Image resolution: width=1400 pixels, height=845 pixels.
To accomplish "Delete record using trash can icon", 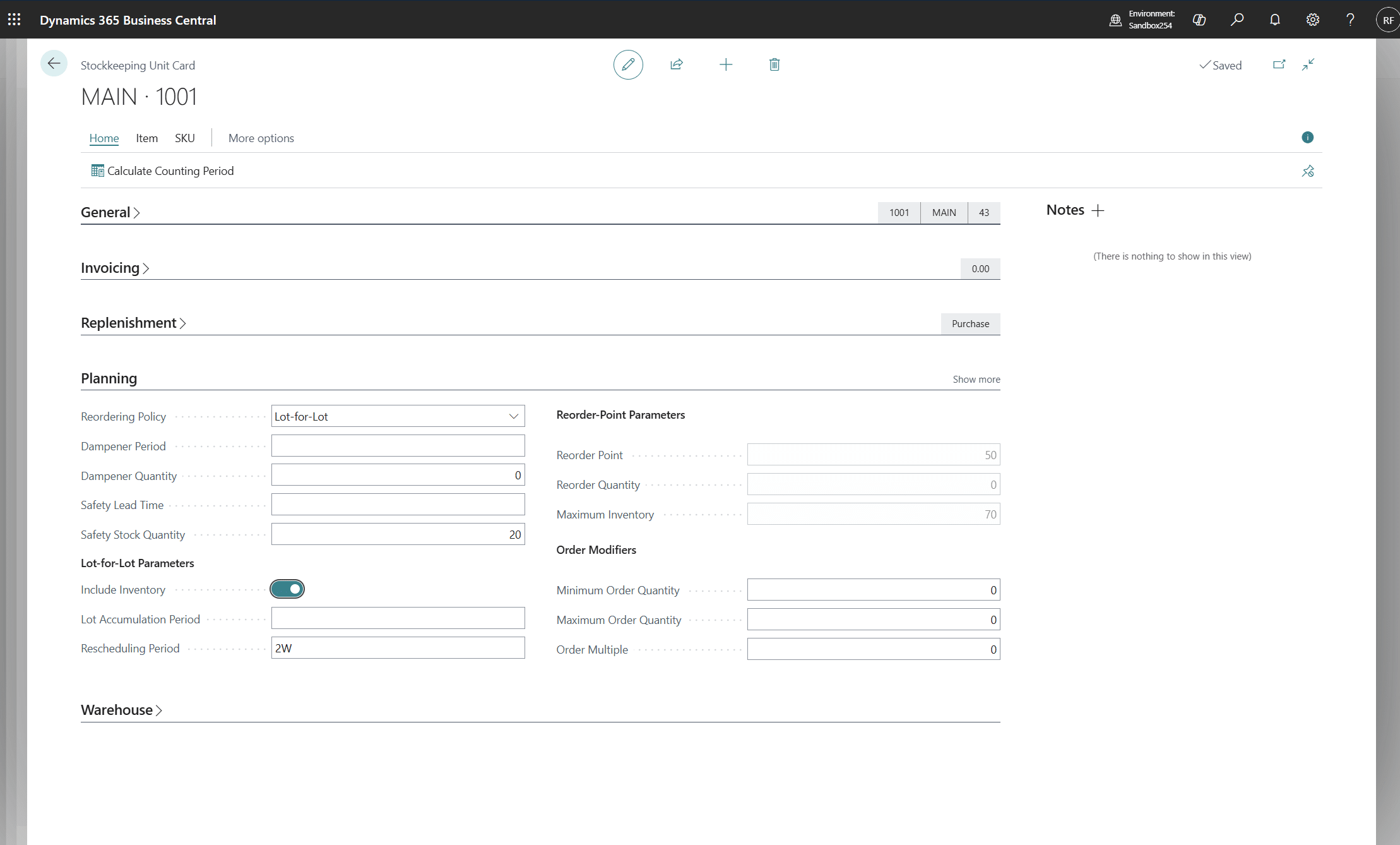I will (x=774, y=64).
